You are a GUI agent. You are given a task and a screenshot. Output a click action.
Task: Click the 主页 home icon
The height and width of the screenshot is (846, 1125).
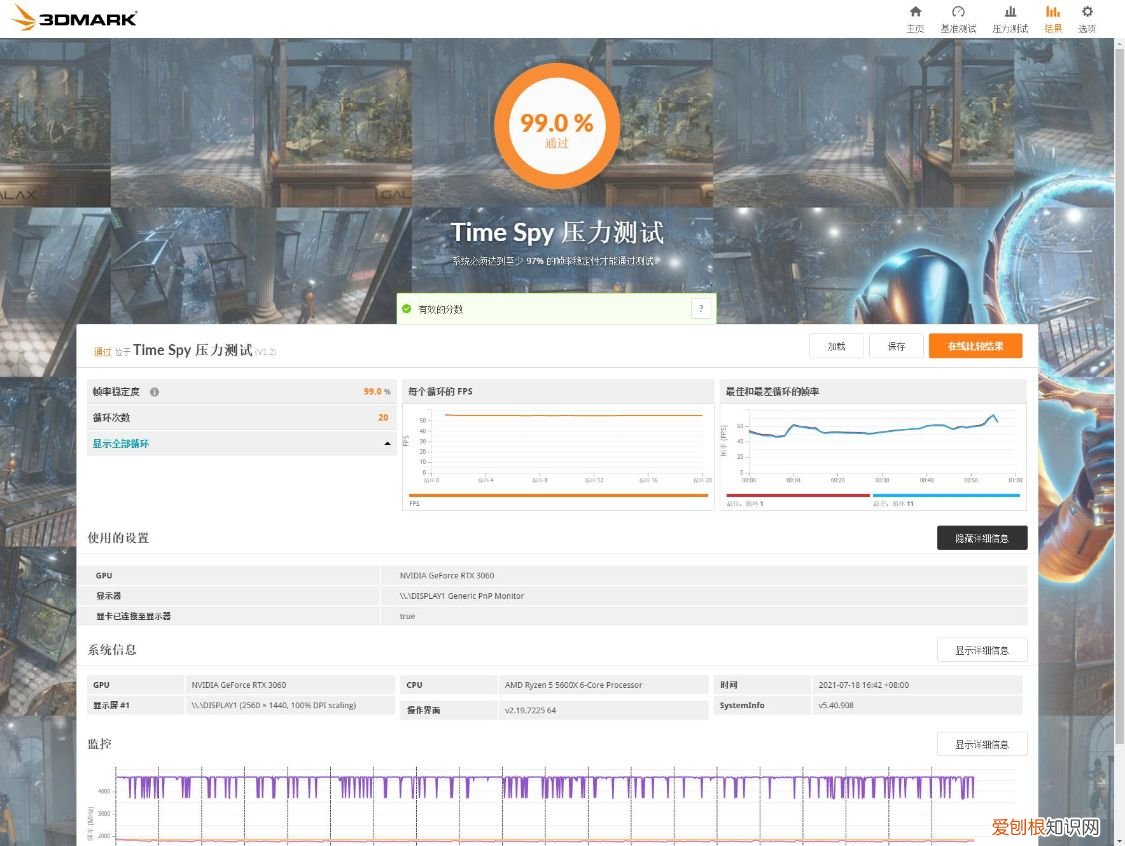(915, 12)
